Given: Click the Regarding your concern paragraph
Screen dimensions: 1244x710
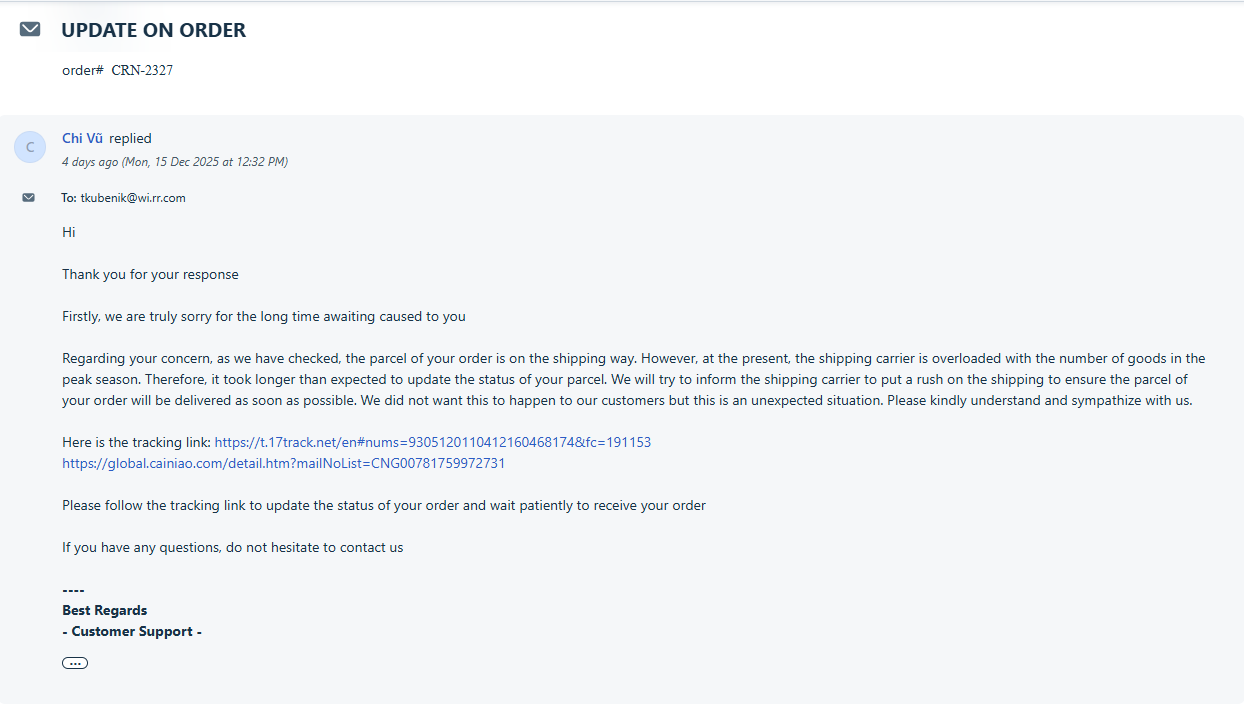Looking at the screenshot, I should [x=634, y=379].
